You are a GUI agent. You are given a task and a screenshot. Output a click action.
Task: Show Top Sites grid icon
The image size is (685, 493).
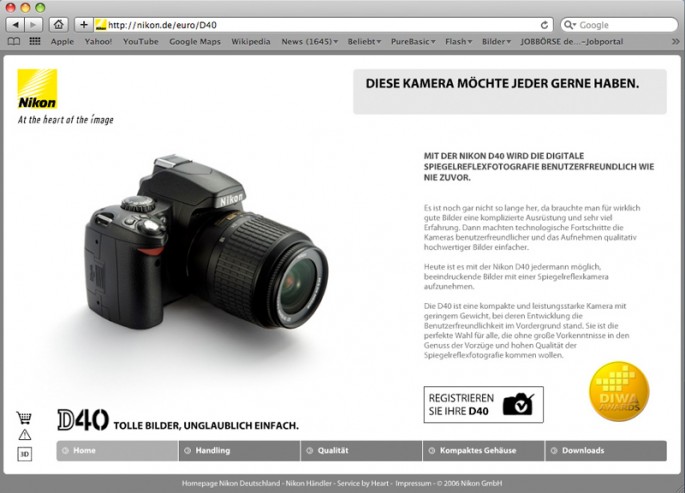point(35,41)
